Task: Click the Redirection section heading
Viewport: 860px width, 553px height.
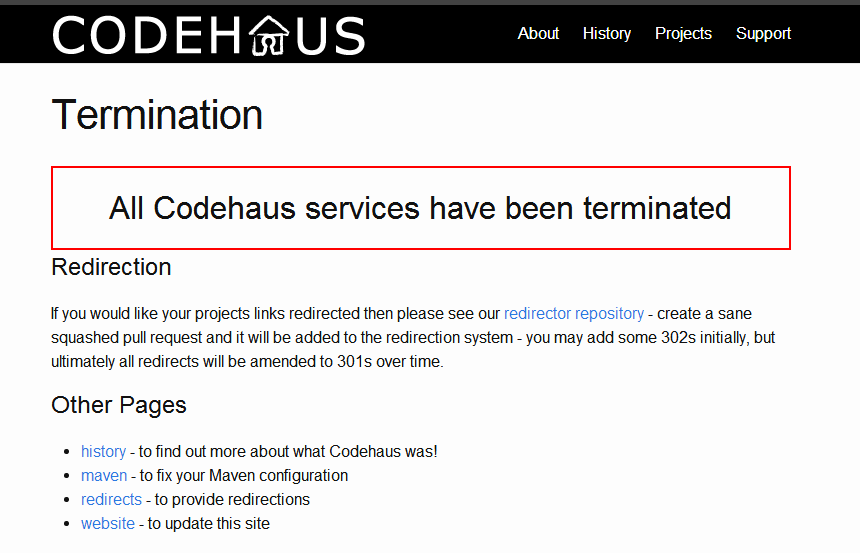Action: (x=111, y=267)
